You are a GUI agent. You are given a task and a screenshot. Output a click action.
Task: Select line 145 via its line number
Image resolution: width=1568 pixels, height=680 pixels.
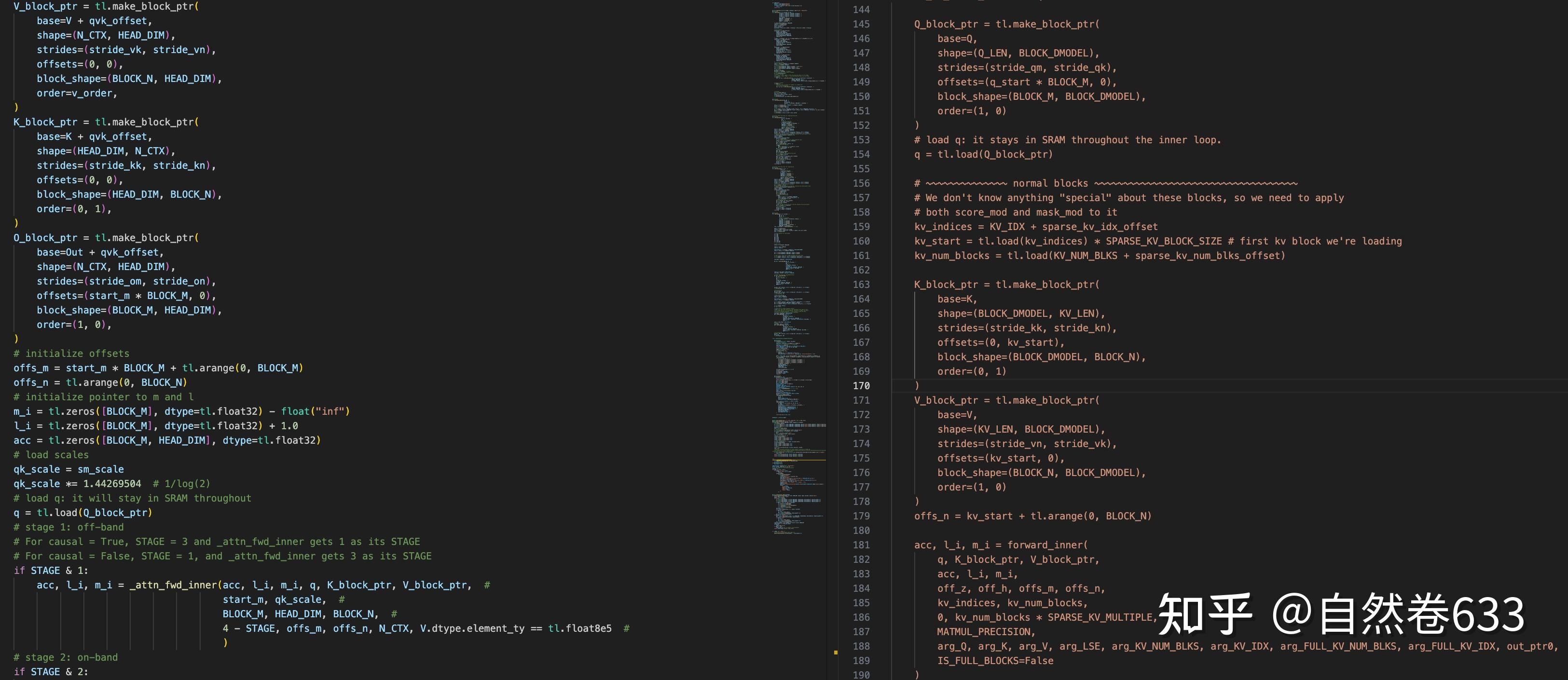tap(861, 24)
